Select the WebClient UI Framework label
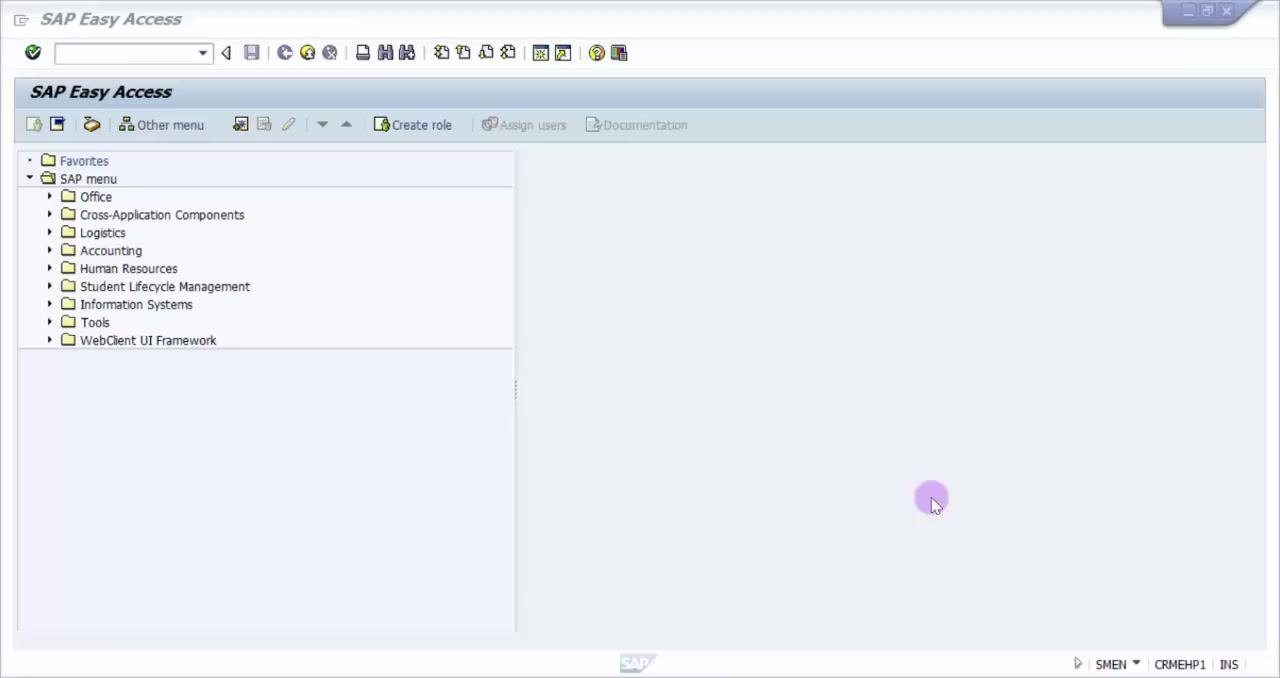Screen dimensions: 1280x678 coord(148,341)
